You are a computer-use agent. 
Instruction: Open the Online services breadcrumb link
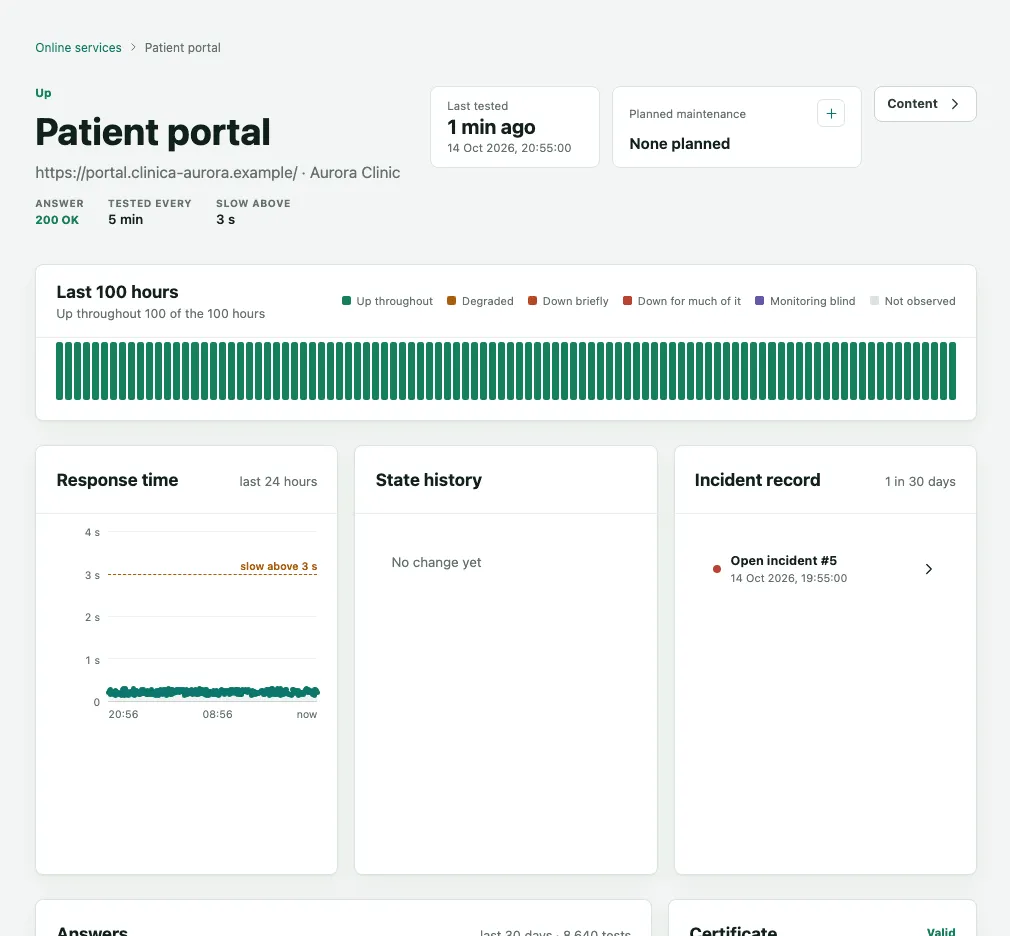click(78, 48)
